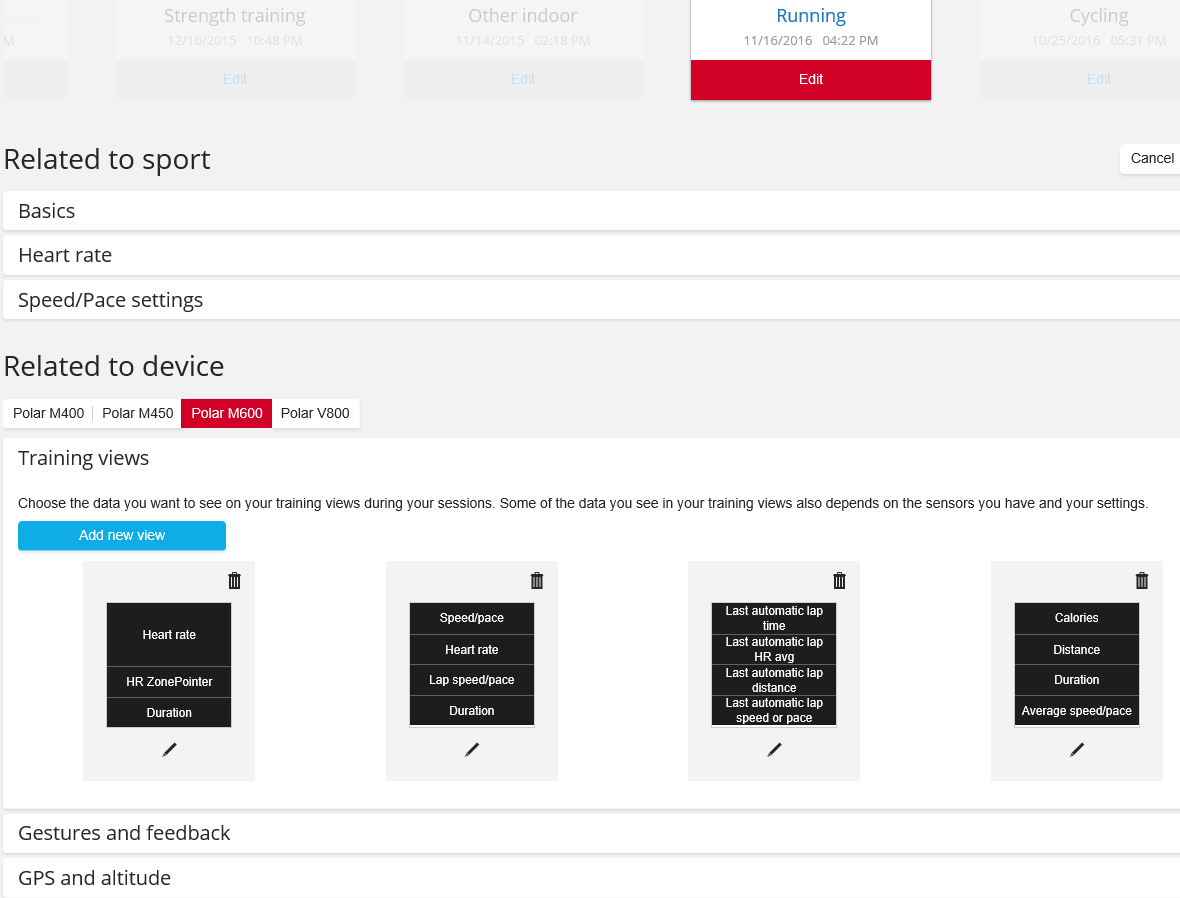Click Distance field in fourth view
The width and height of the screenshot is (1180, 898).
(1076, 650)
